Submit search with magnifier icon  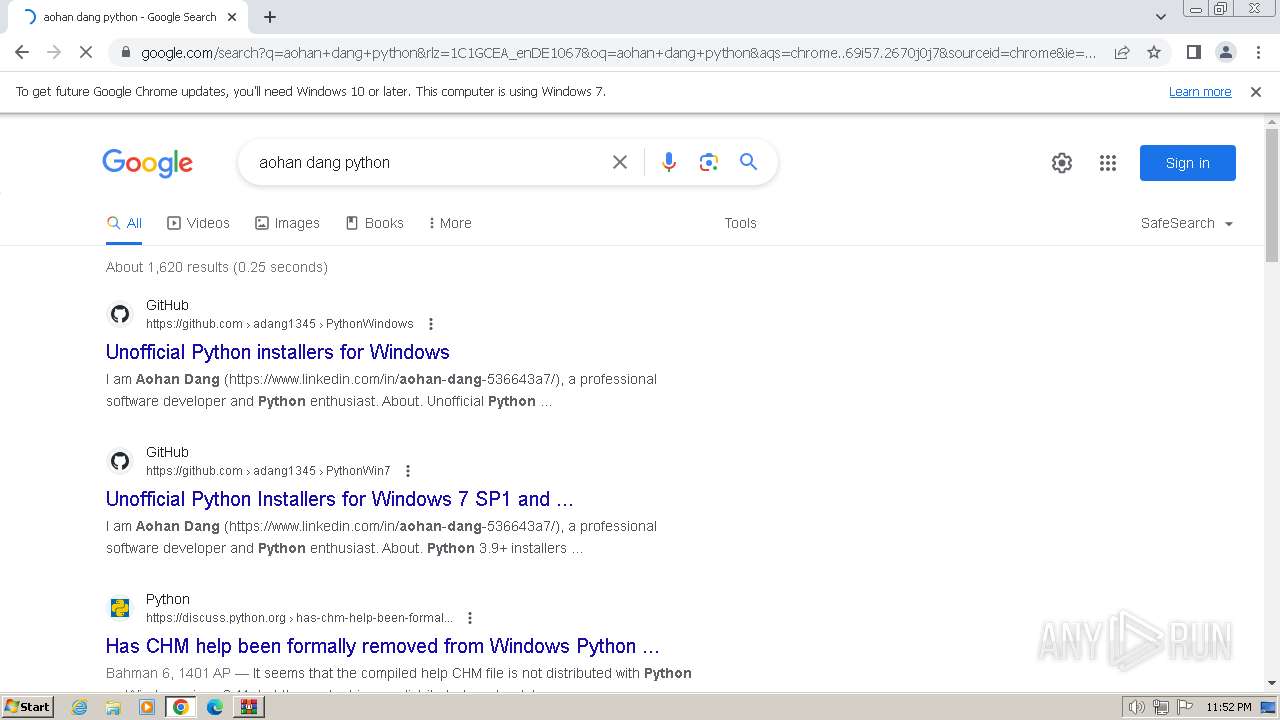[748, 162]
